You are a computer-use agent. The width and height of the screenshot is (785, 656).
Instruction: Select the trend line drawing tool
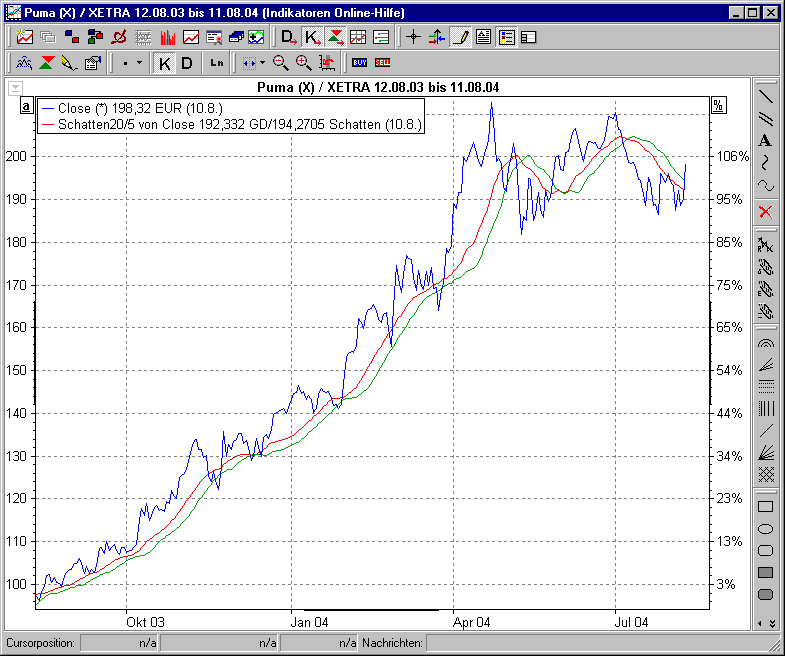pyautogui.click(x=765, y=97)
